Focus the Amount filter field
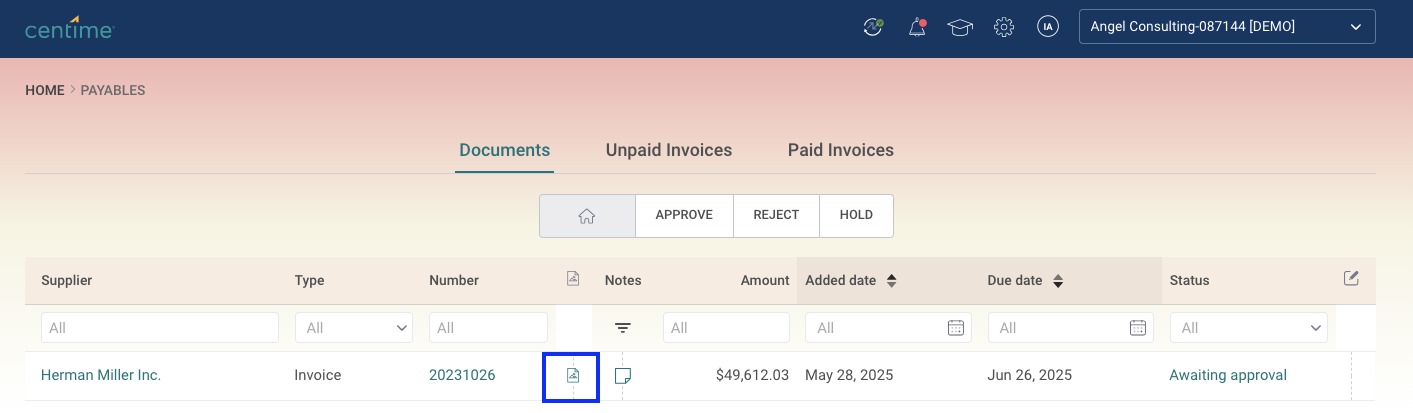 [726, 328]
